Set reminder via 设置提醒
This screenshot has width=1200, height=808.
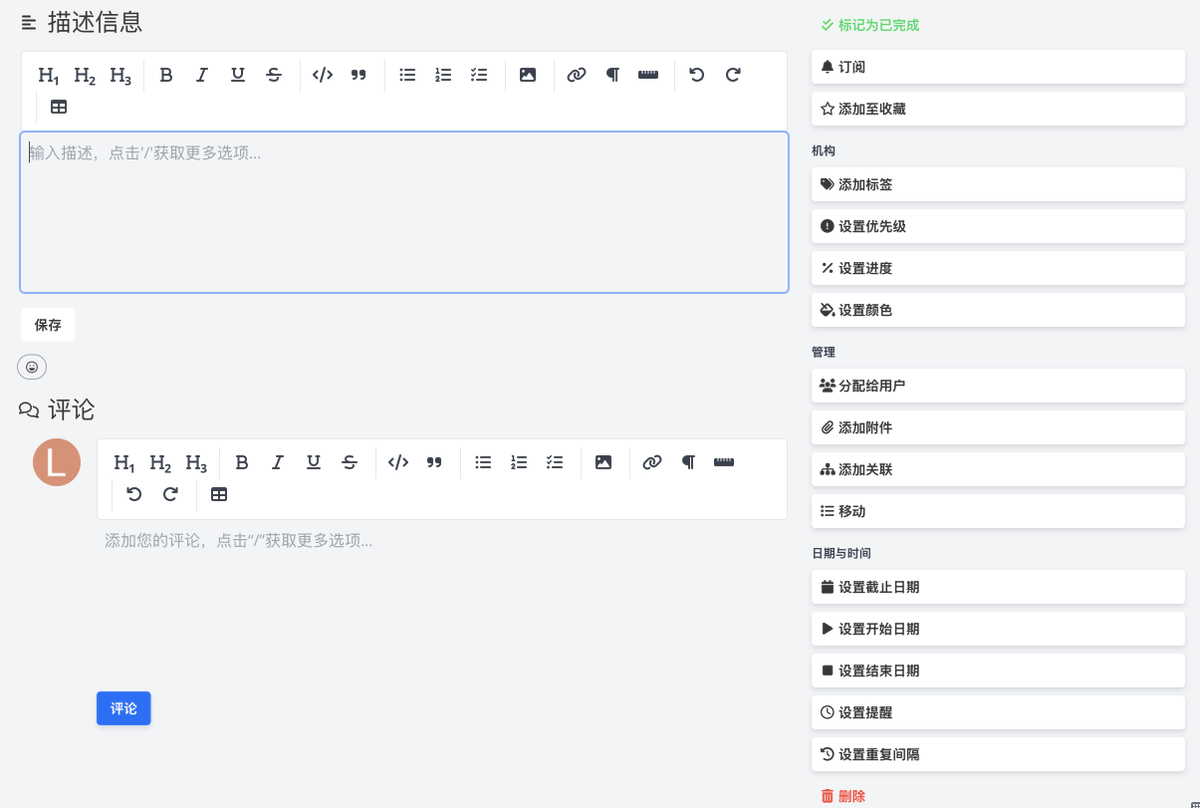(x=998, y=713)
